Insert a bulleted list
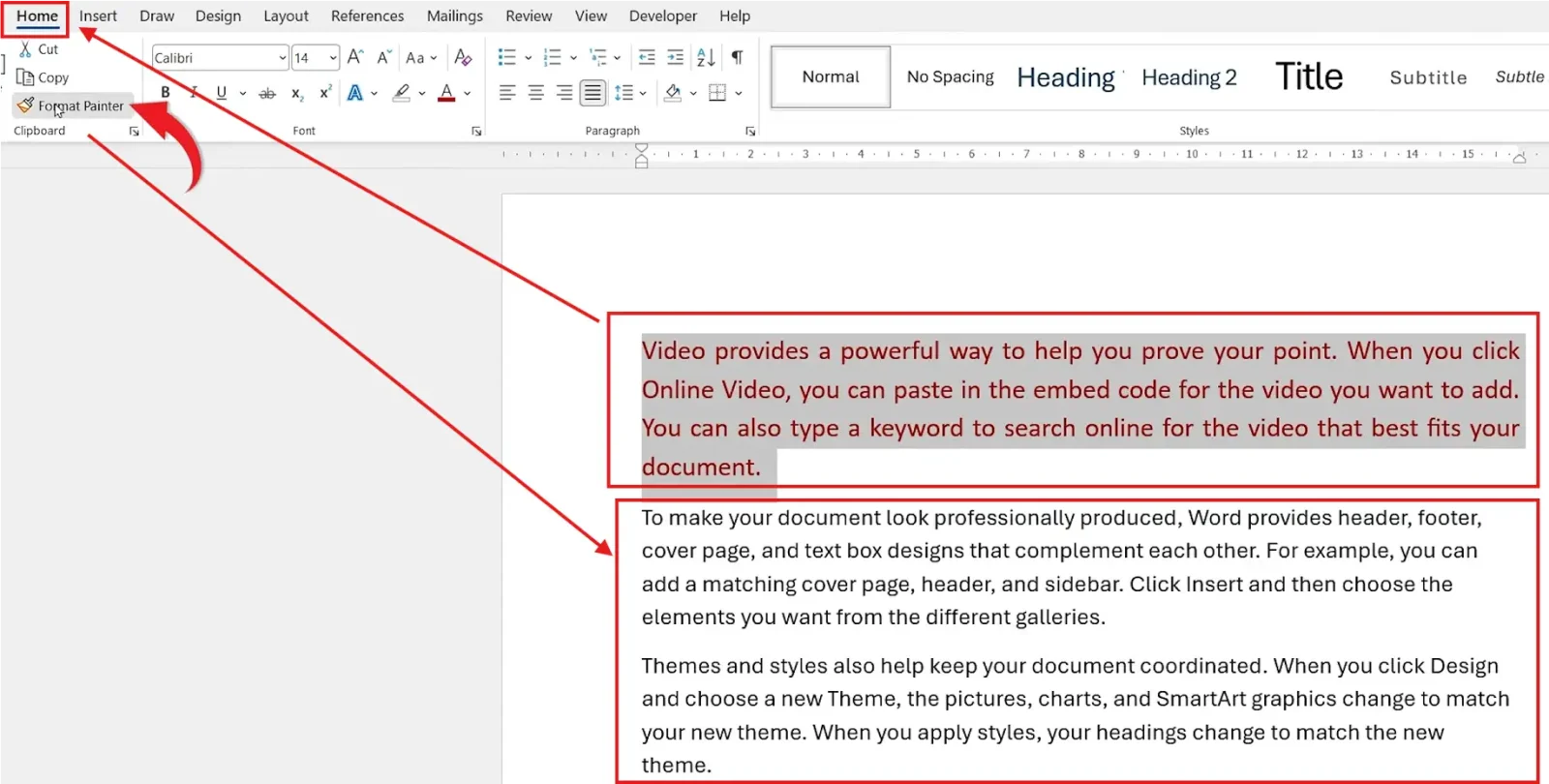1549x784 pixels. pyautogui.click(x=506, y=57)
